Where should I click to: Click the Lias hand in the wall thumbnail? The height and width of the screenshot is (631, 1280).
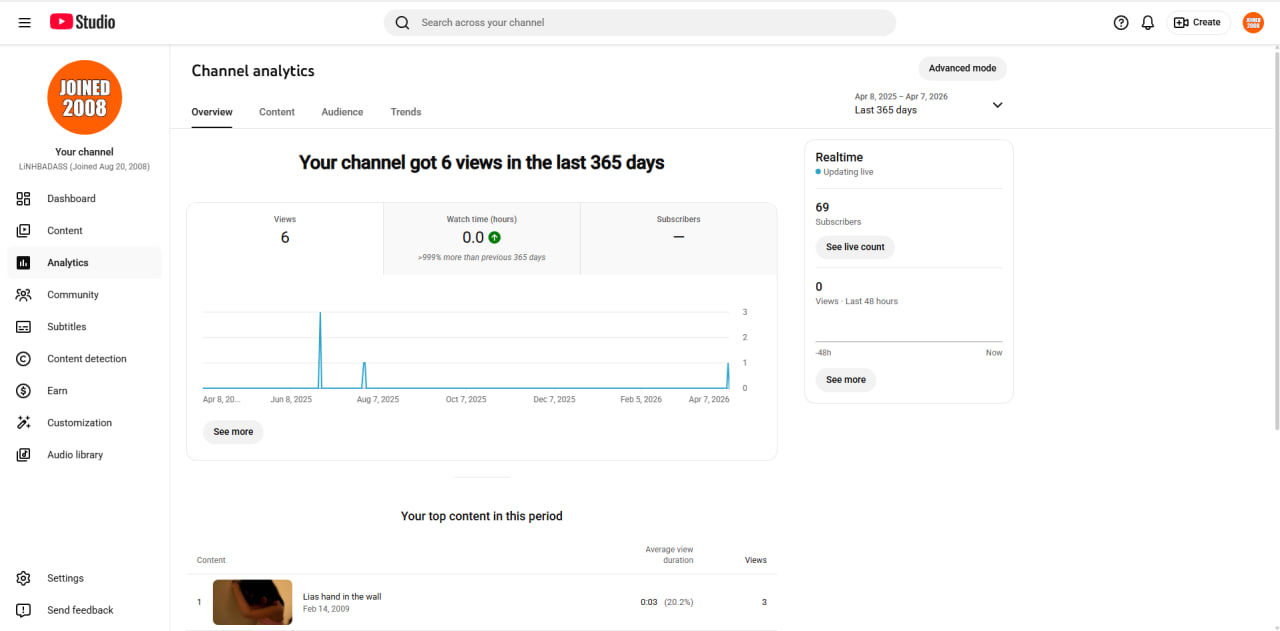(x=253, y=602)
